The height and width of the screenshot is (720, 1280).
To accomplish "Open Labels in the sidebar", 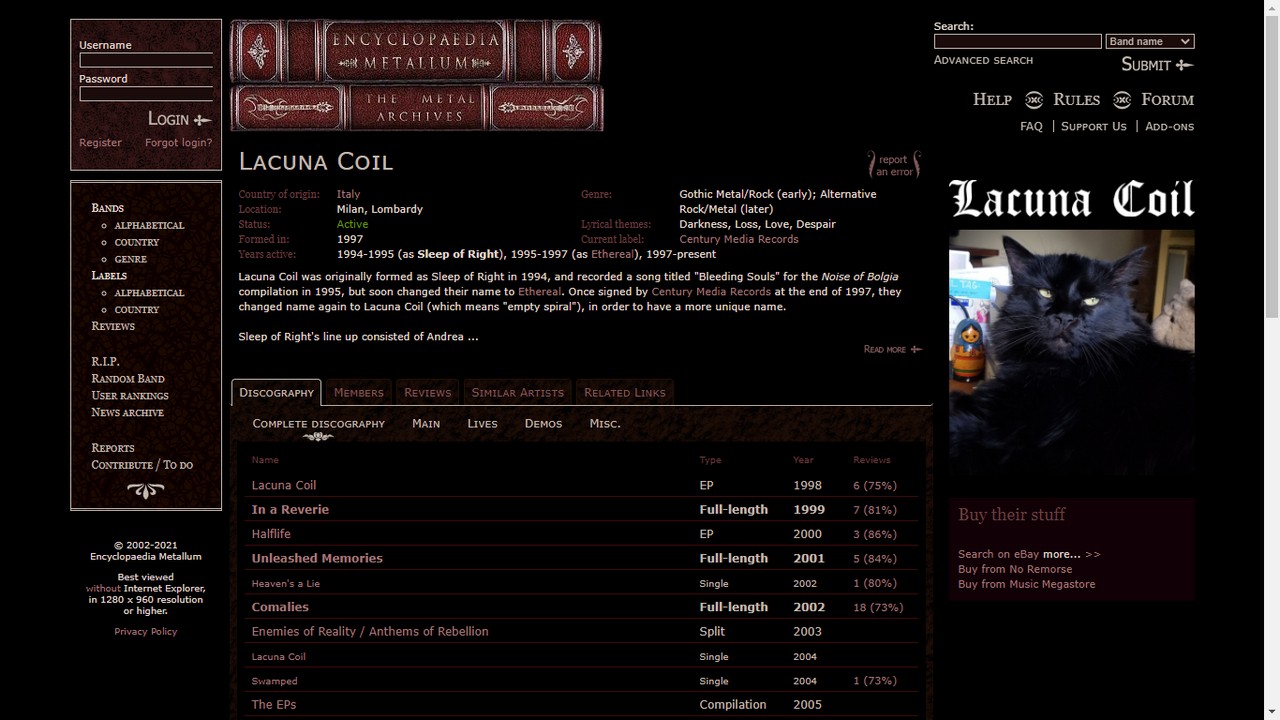I will tap(109, 276).
